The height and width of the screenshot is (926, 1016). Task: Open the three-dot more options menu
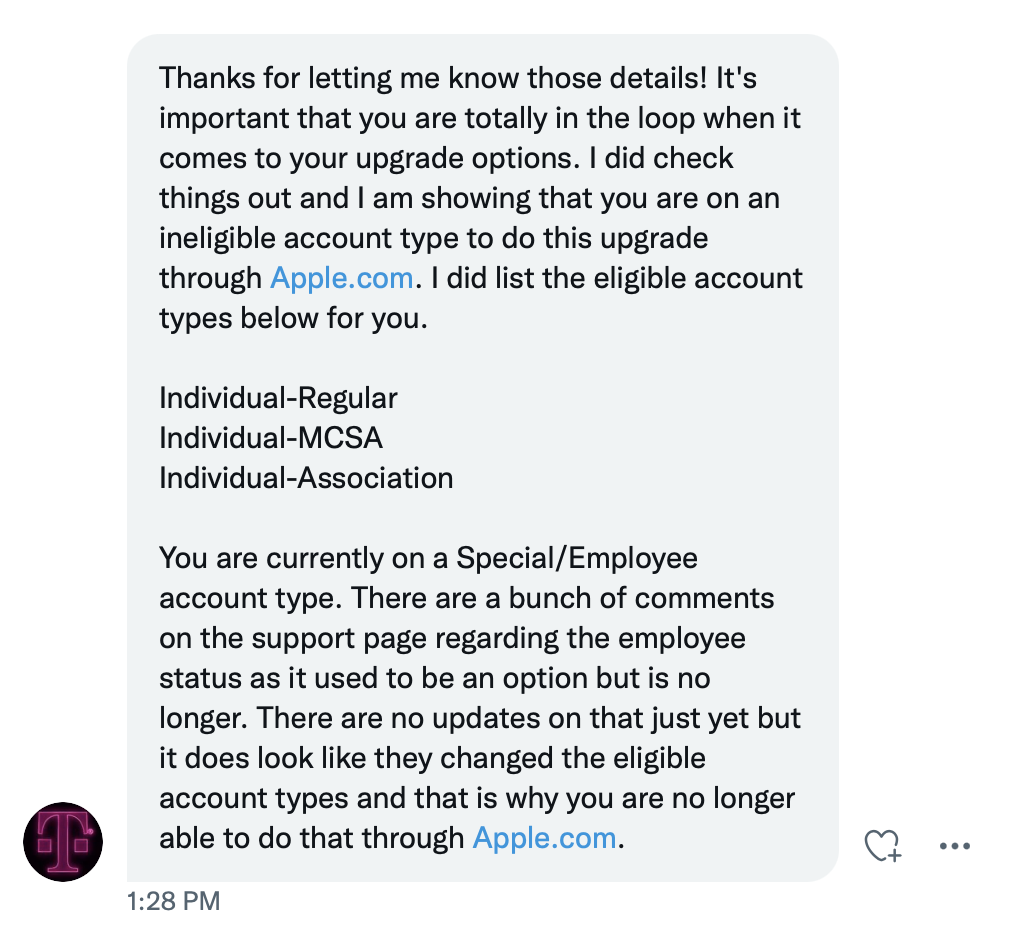coord(954,846)
